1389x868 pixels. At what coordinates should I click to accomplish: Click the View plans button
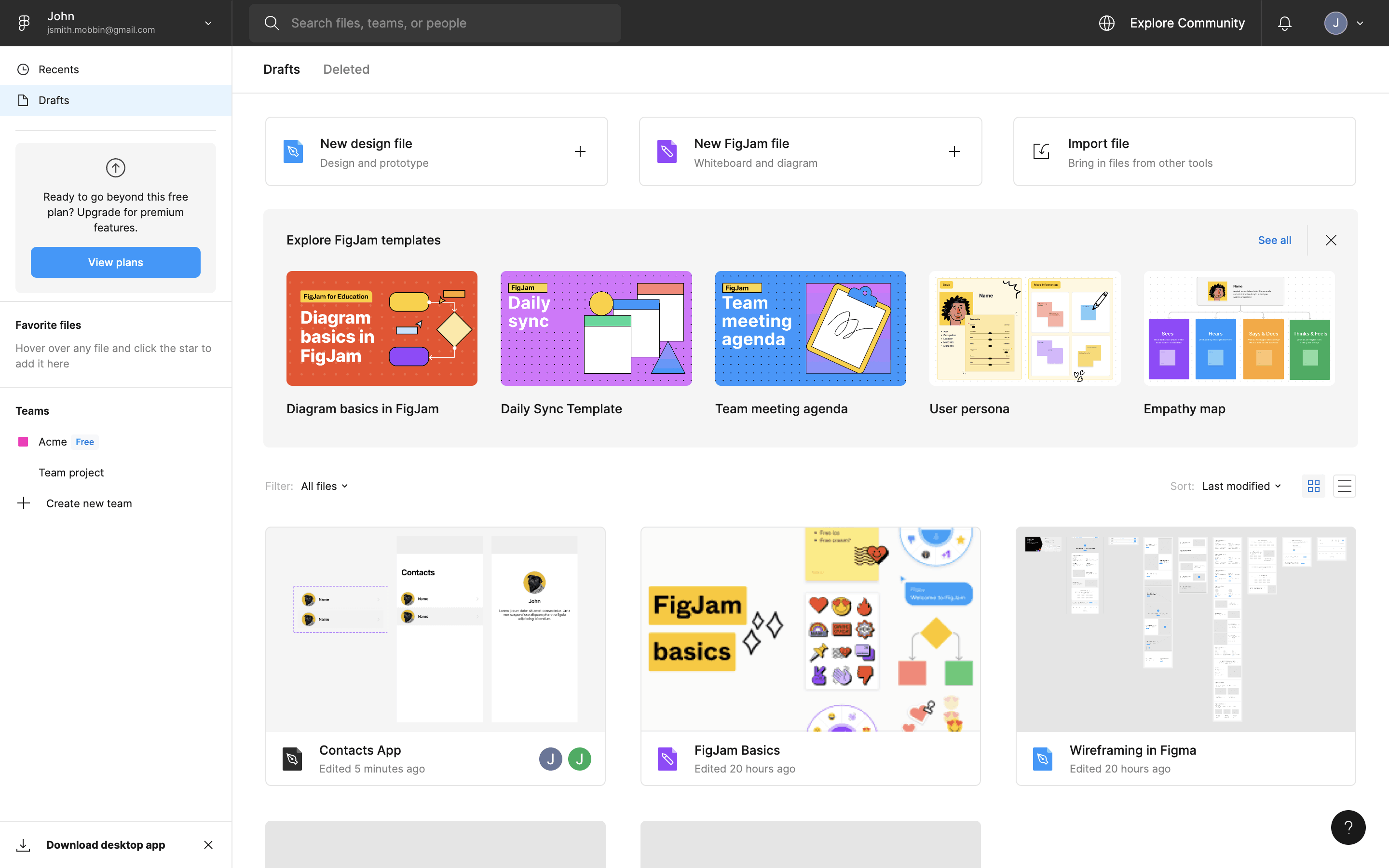click(x=115, y=262)
